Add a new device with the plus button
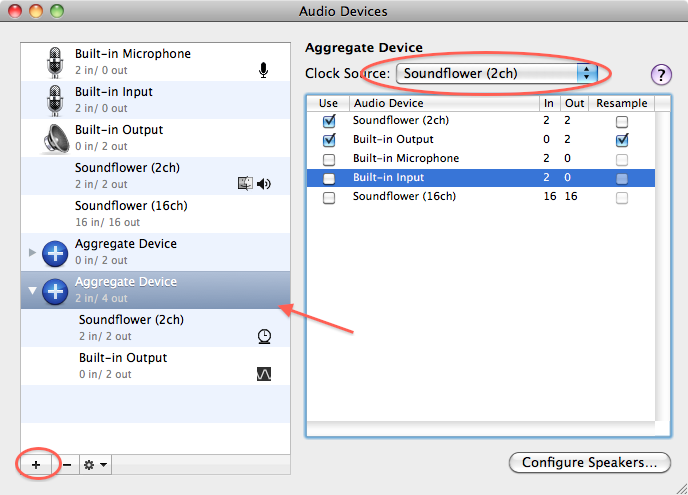Image resolution: width=688 pixels, height=495 pixels. 36,465
